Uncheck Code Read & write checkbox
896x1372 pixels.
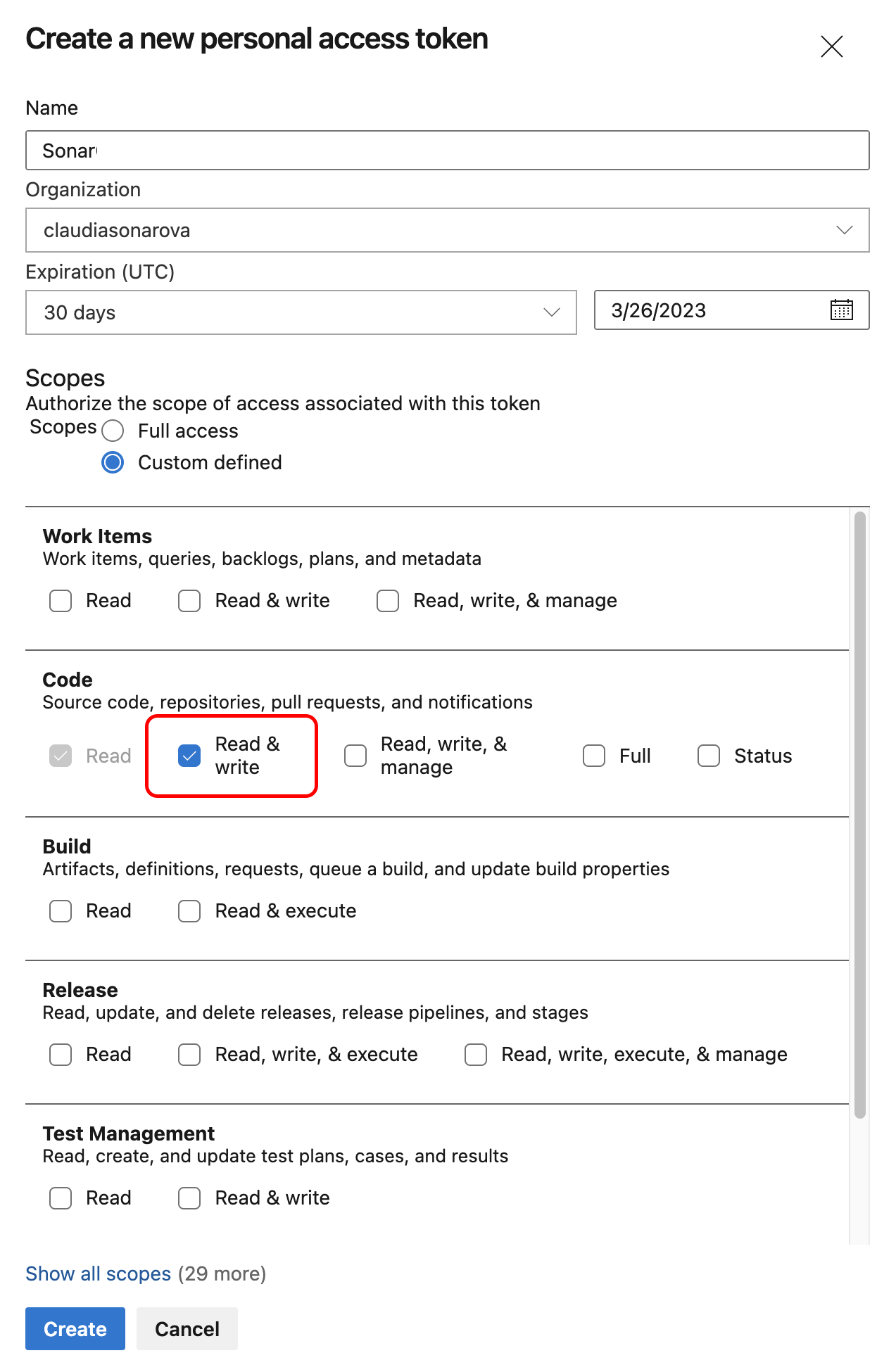pyautogui.click(x=189, y=756)
